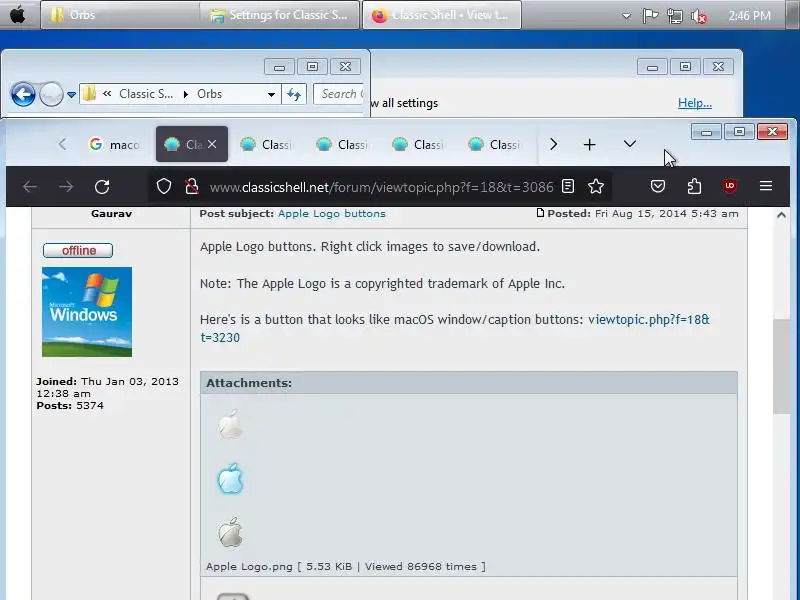Go forward in the Orbs Explorer window
The width and height of the screenshot is (800, 600).
51,94
